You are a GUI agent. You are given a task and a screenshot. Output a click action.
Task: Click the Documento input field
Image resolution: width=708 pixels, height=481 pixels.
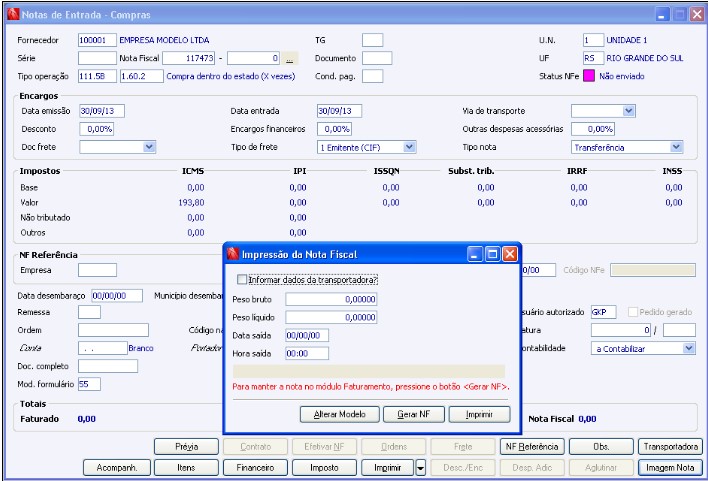click(x=377, y=58)
